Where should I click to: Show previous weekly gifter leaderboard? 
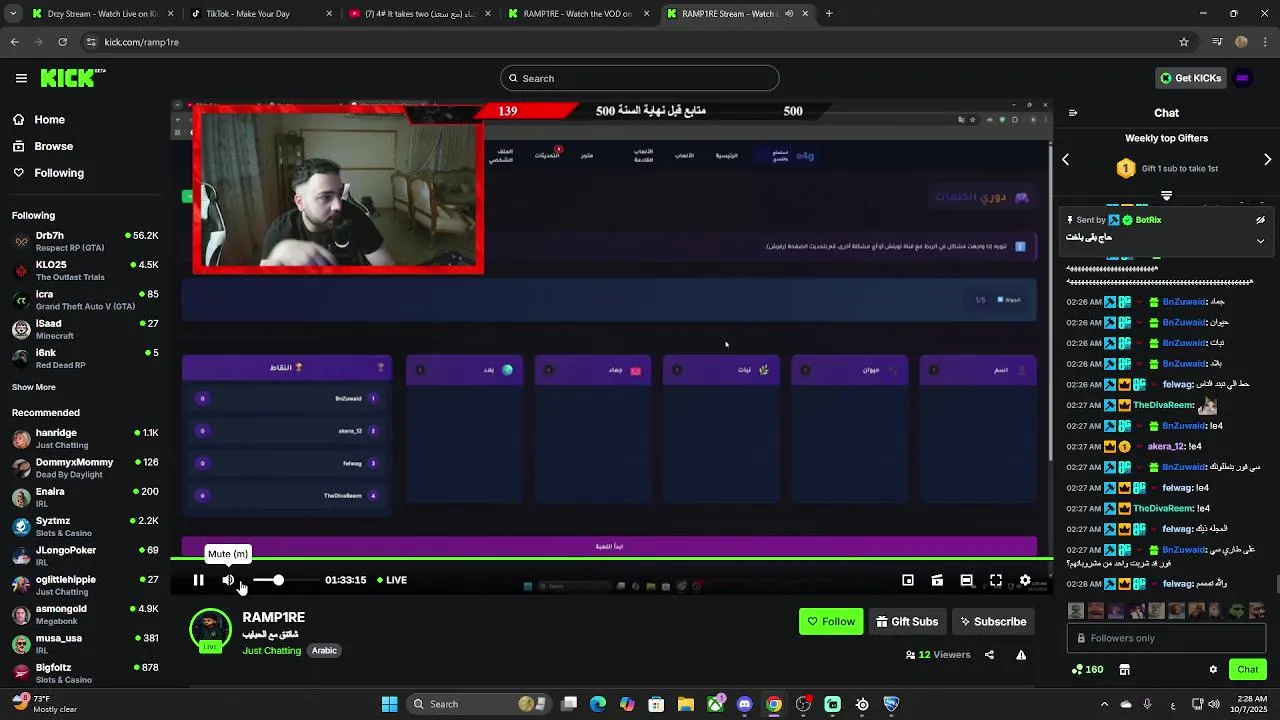[x=1066, y=159]
